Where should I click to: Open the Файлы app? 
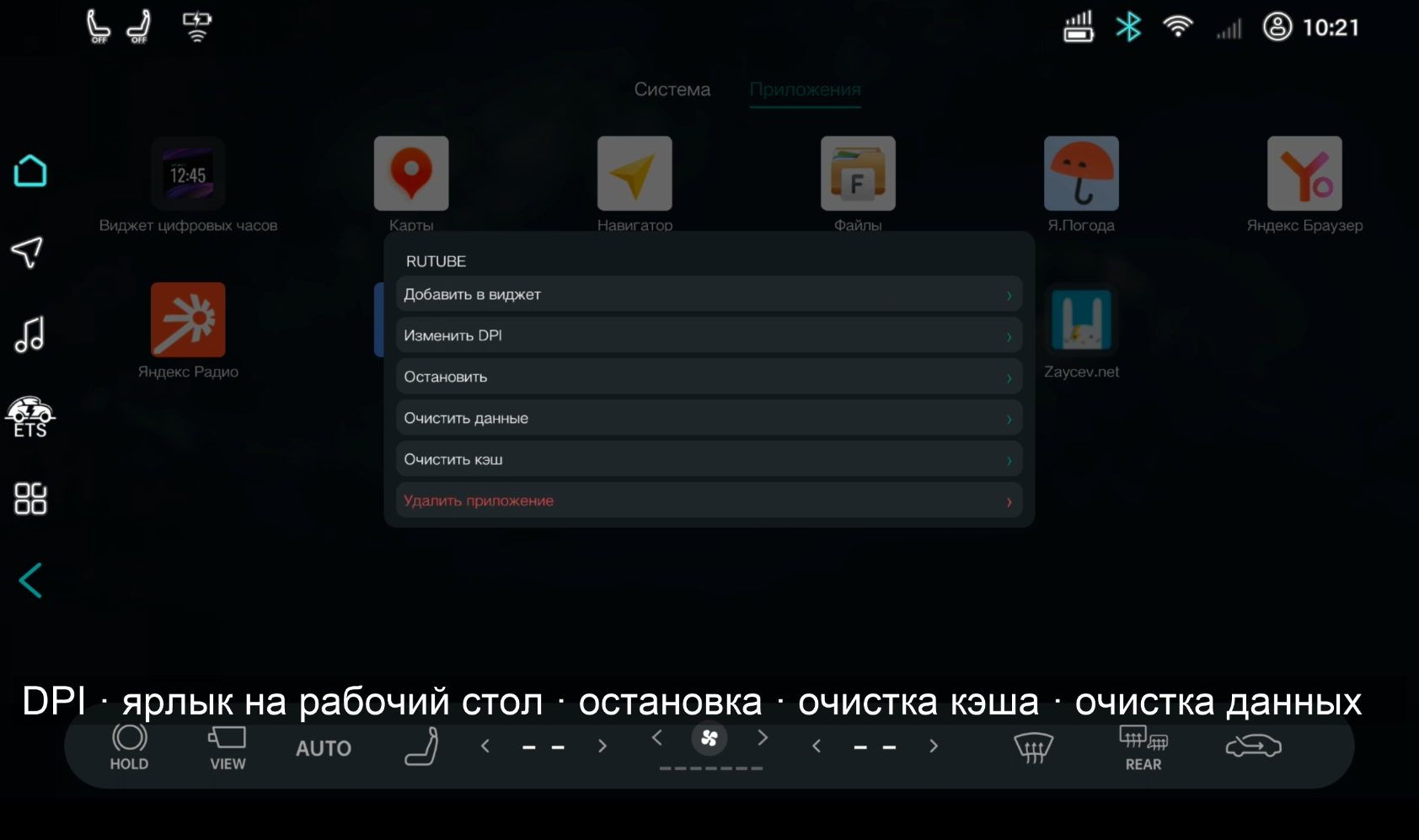click(x=858, y=174)
